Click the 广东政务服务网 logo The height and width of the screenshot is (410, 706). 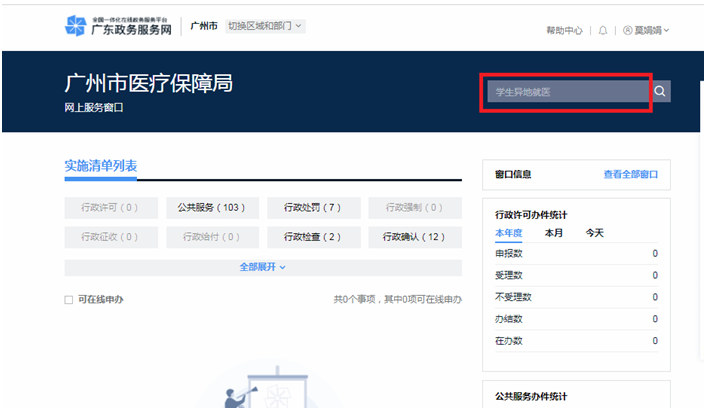click(118, 27)
